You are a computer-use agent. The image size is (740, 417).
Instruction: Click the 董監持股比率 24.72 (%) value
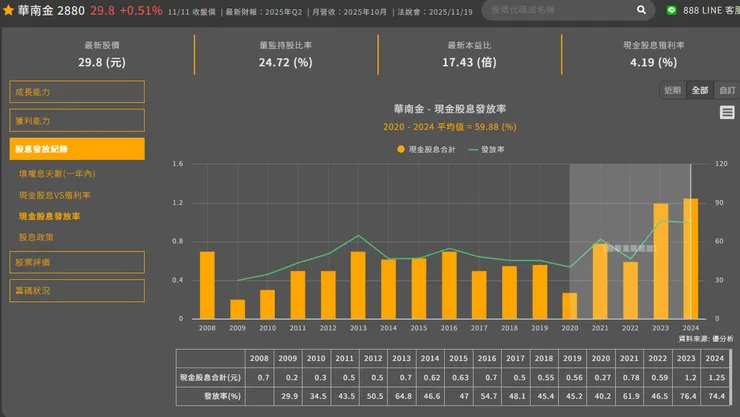coord(286,62)
